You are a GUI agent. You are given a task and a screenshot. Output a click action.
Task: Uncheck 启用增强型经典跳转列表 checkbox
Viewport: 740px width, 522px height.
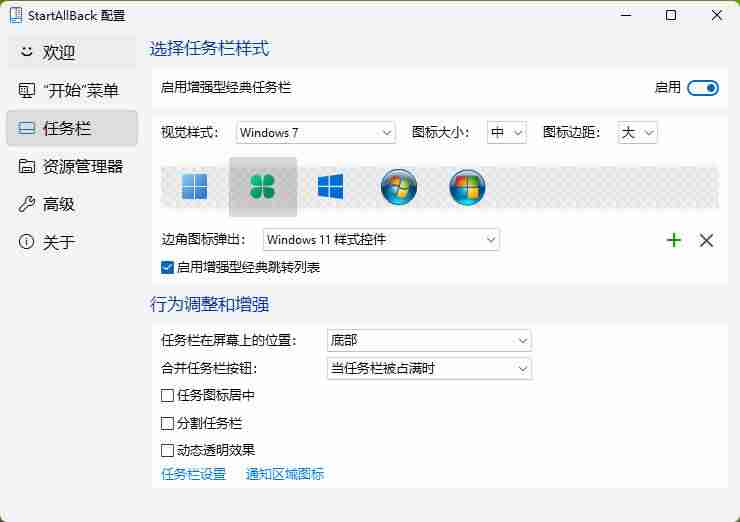pyautogui.click(x=167, y=267)
